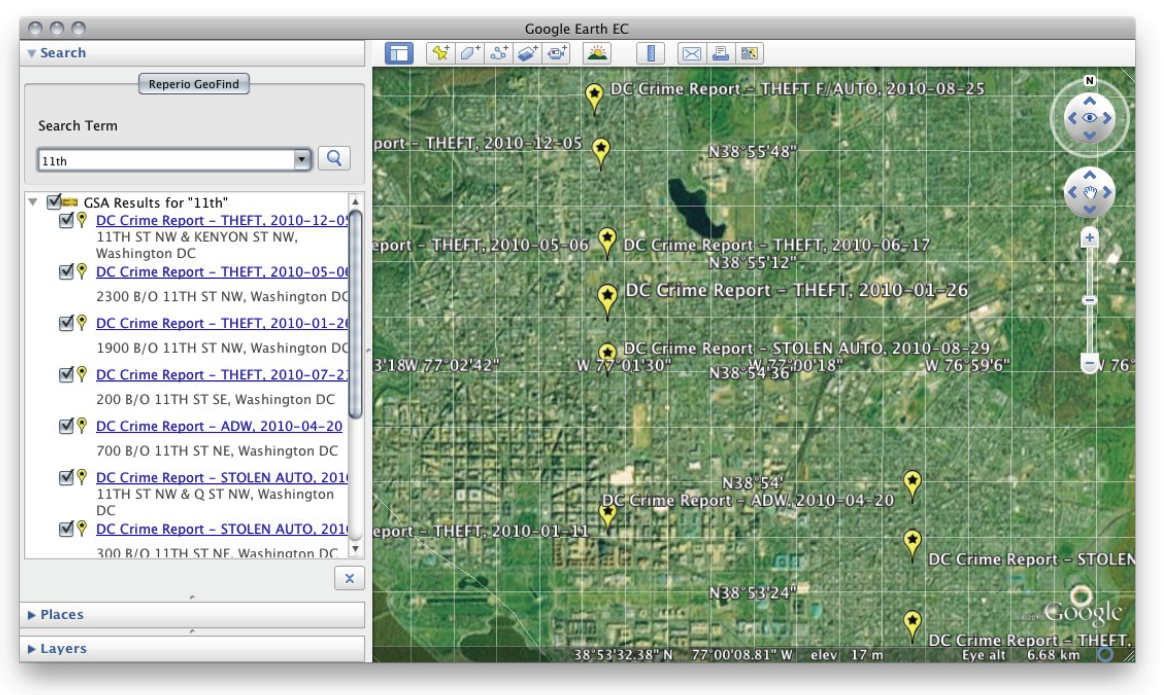Open the ADW, 2010-04-20 crime report link

pos(219,426)
